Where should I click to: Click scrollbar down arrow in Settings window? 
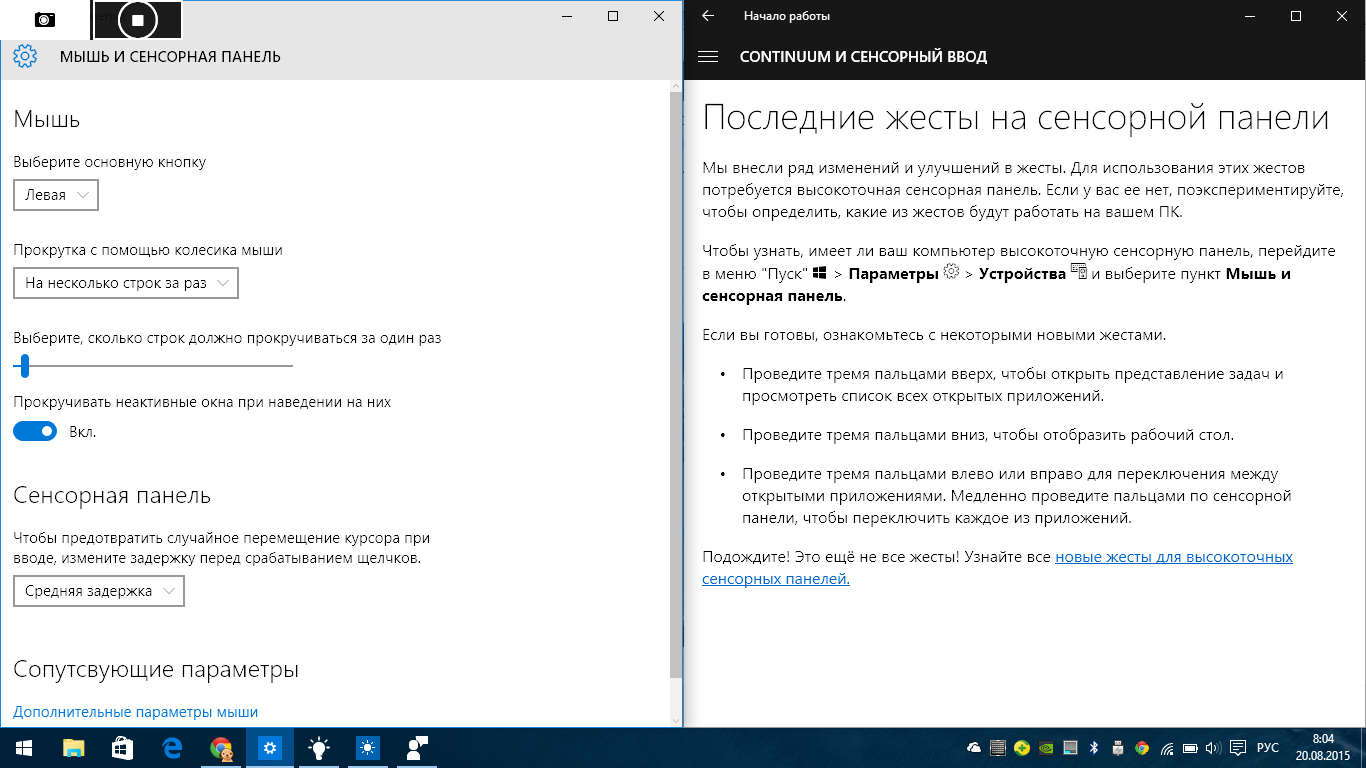pos(676,720)
